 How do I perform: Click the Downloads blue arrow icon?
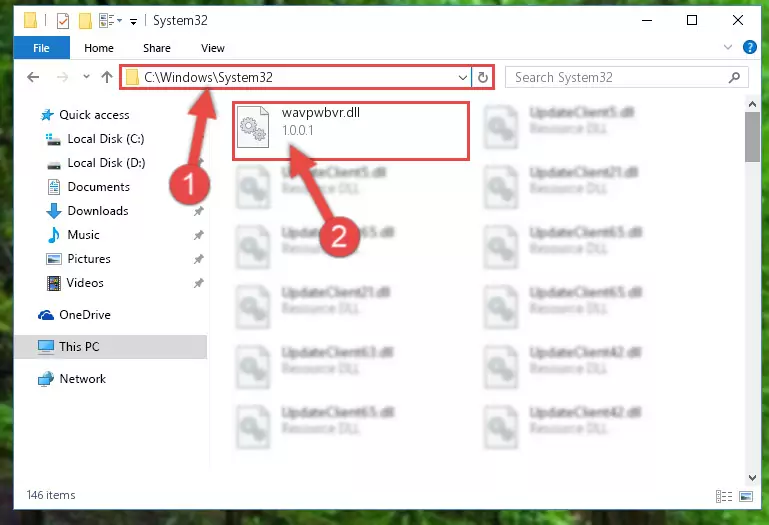tap(53, 211)
